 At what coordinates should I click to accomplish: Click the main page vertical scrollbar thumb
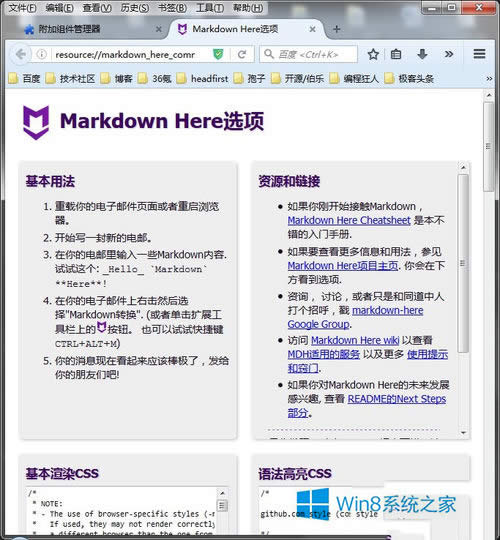pos(489,146)
